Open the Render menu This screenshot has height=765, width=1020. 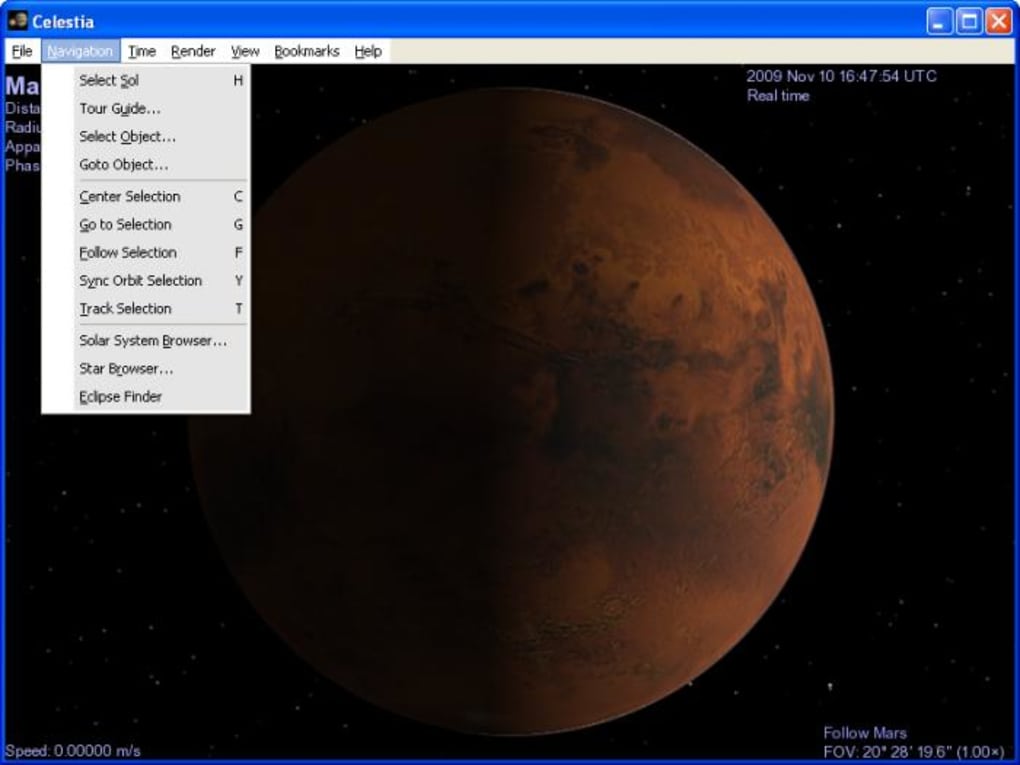point(193,51)
